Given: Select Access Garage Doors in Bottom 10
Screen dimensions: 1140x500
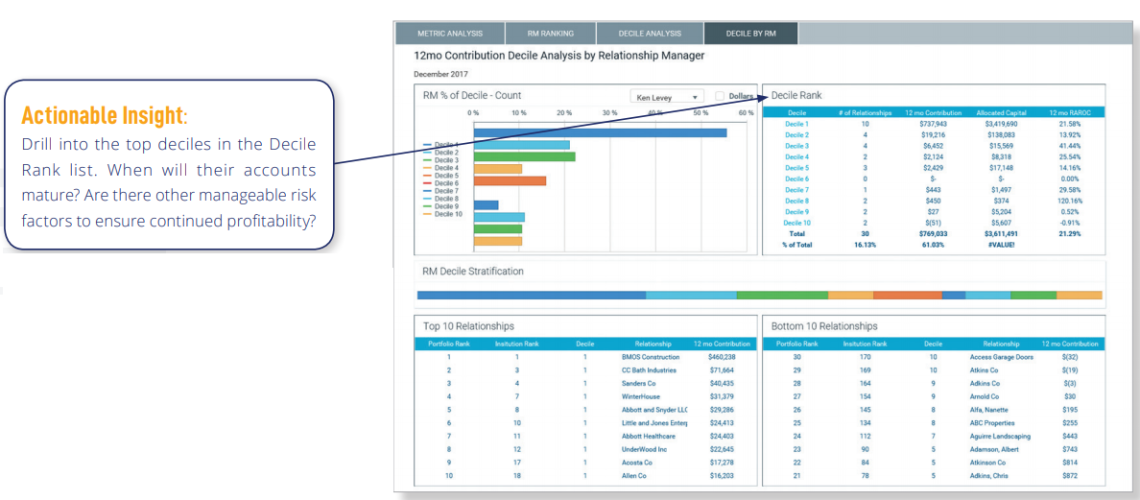Looking at the screenshot, I should 1001,357.
